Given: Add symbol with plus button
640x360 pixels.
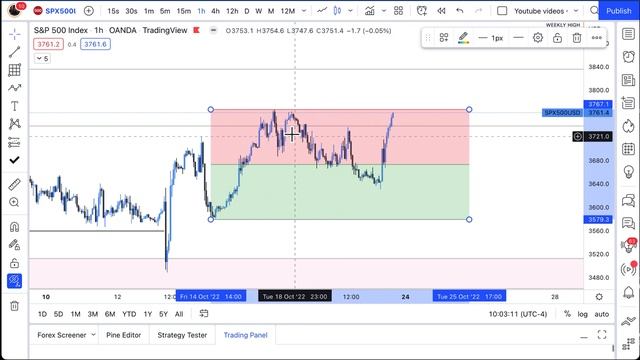Looking at the screenshot, I should coord(89,11).
